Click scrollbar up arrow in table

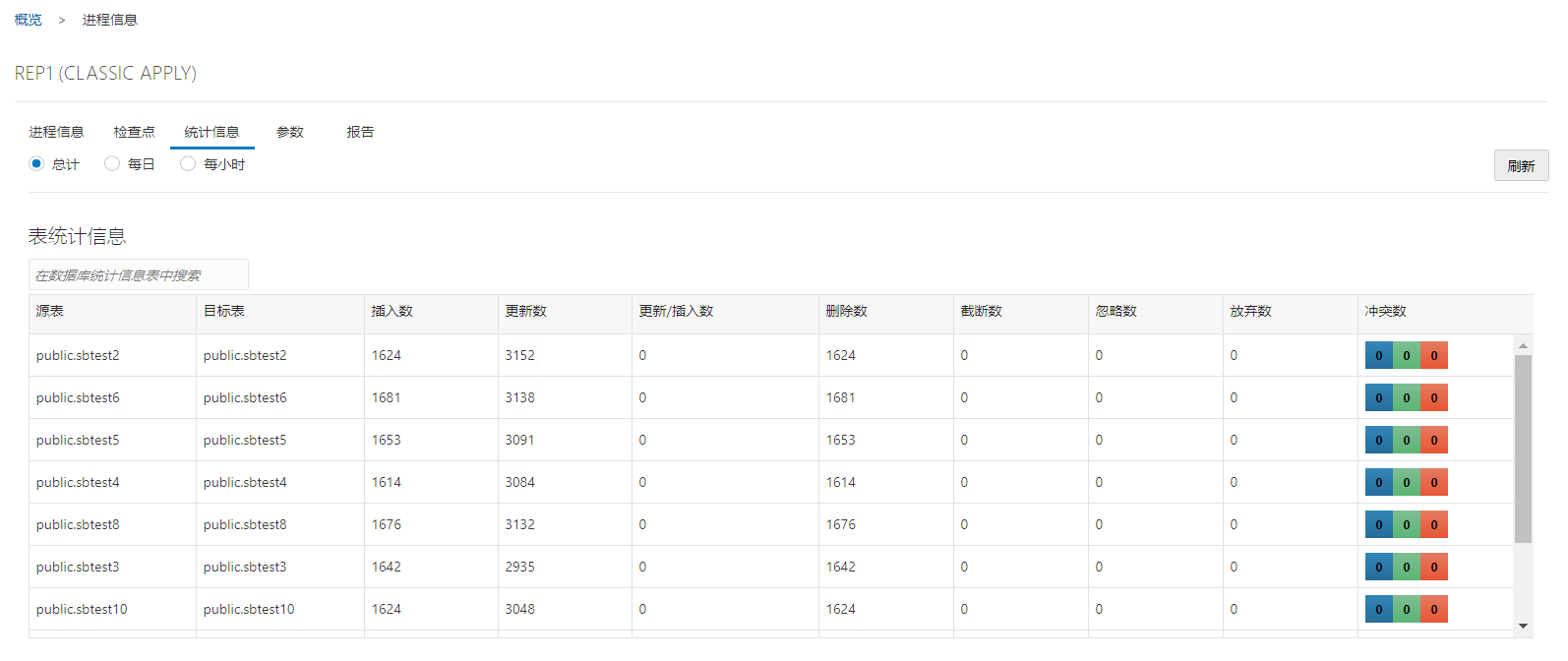click(1523, 345)
